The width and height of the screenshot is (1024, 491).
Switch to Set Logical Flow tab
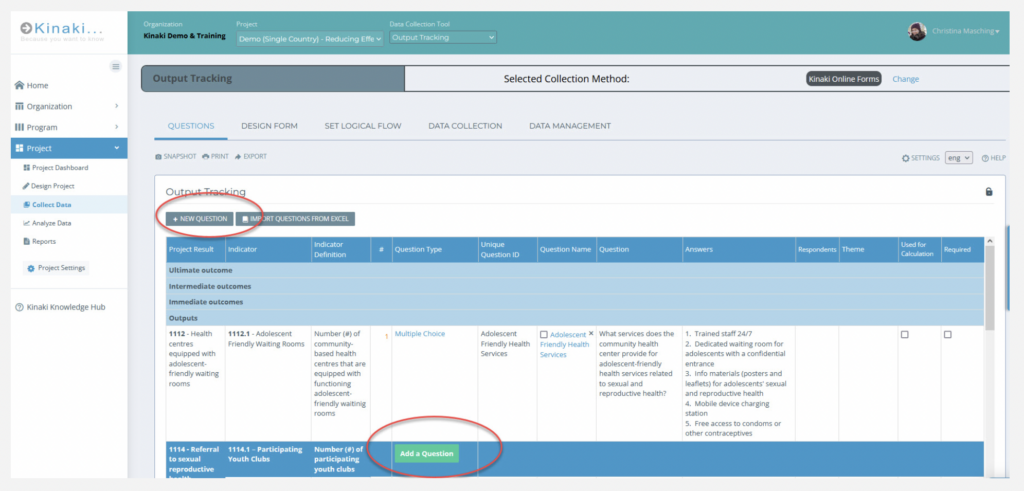pyautogui.click(x=363, y=126)
